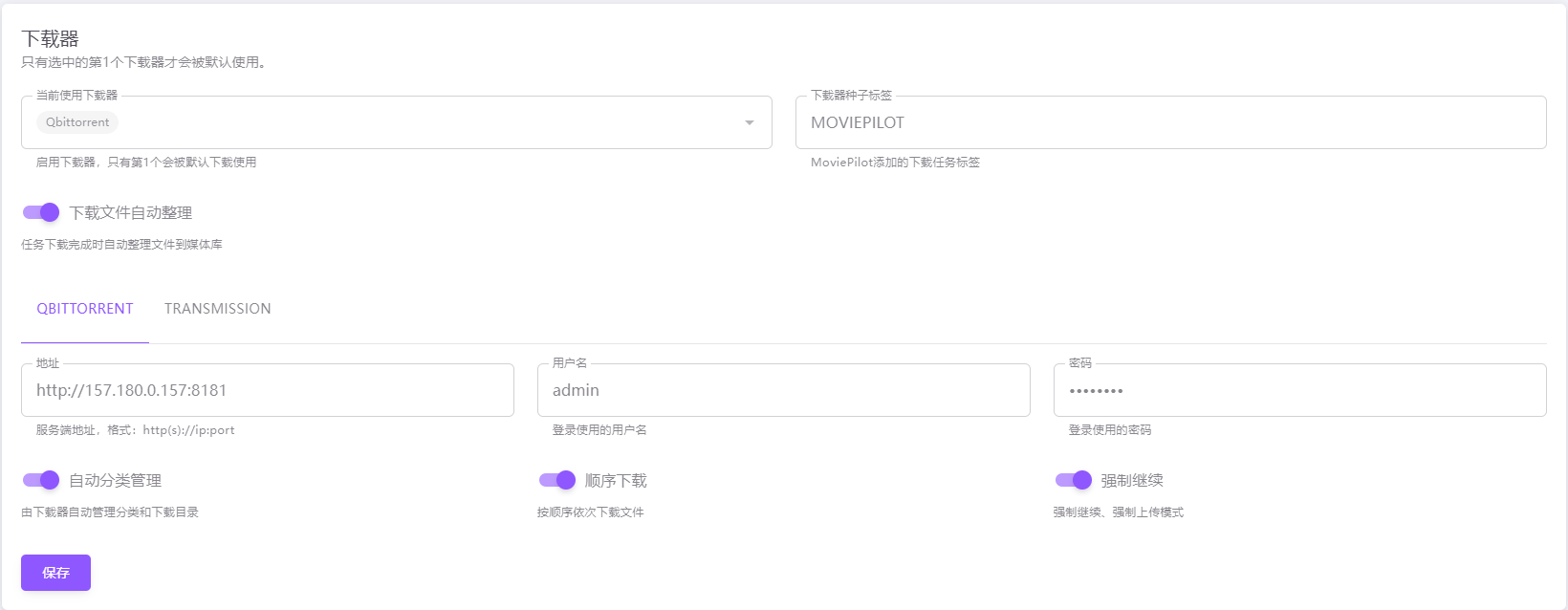This screenshot has height=610, width=1568.
Task: Switch to the QBITTORRENT tab
Action: 85,309
